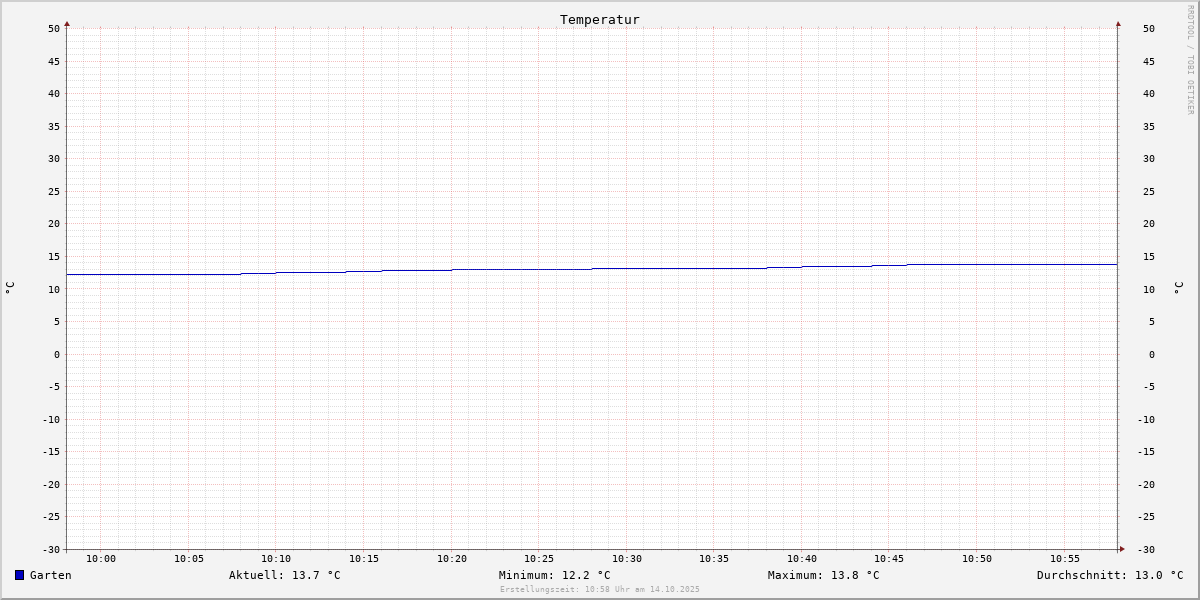Click the Aktuell: 13.7 °C value
The height and width of the screenshot is (600, 1200).
[x=285, y=575]
